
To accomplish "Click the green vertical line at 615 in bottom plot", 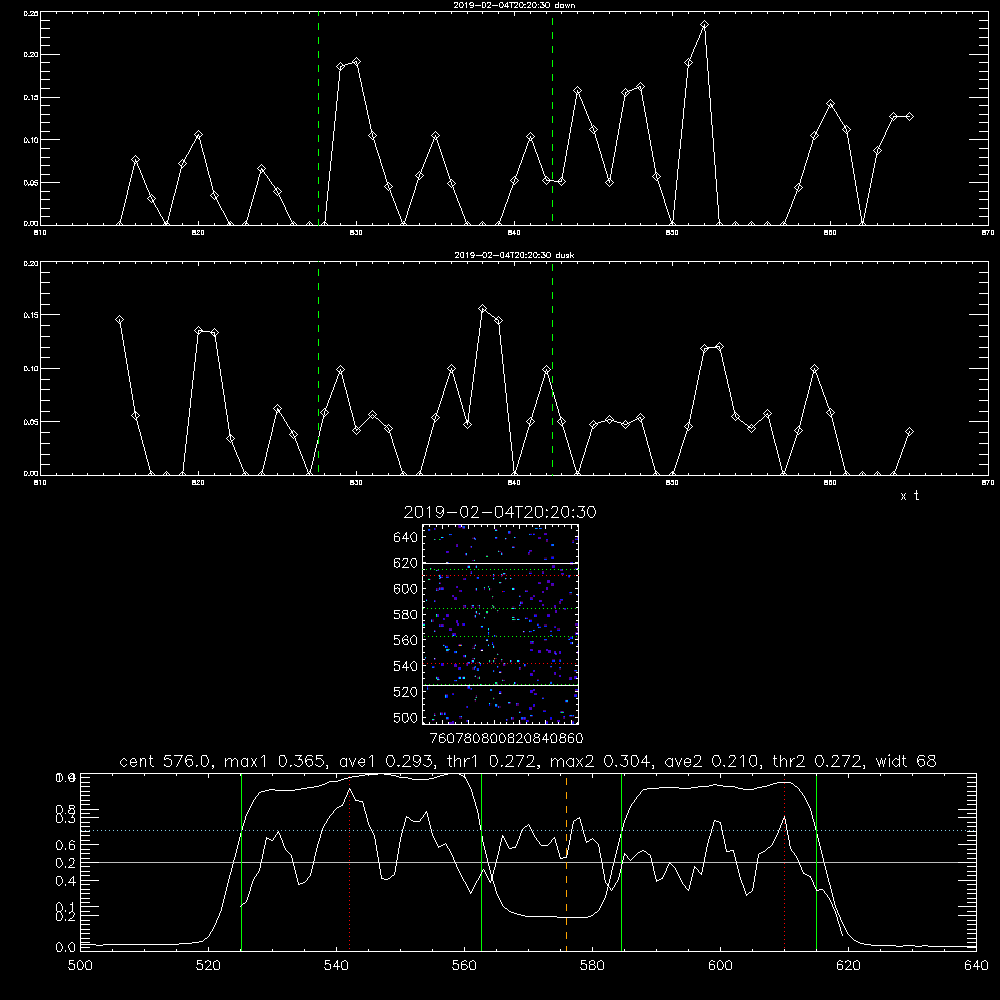I will (816, 861).
